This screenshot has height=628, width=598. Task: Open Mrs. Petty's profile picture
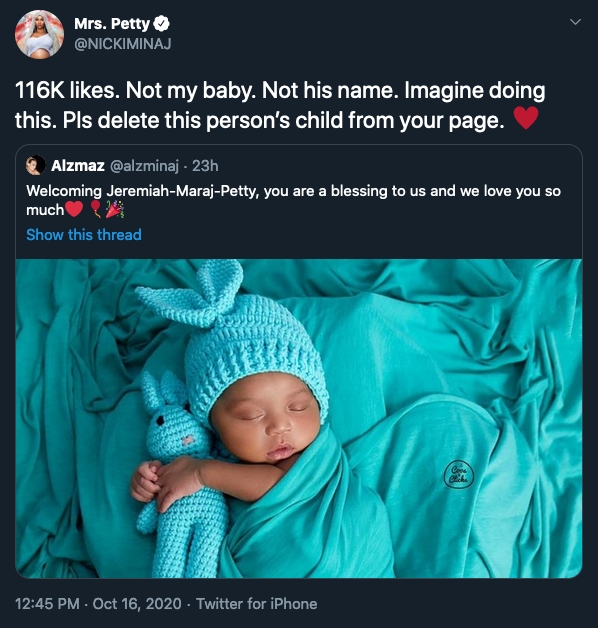(x=39, y=34)
